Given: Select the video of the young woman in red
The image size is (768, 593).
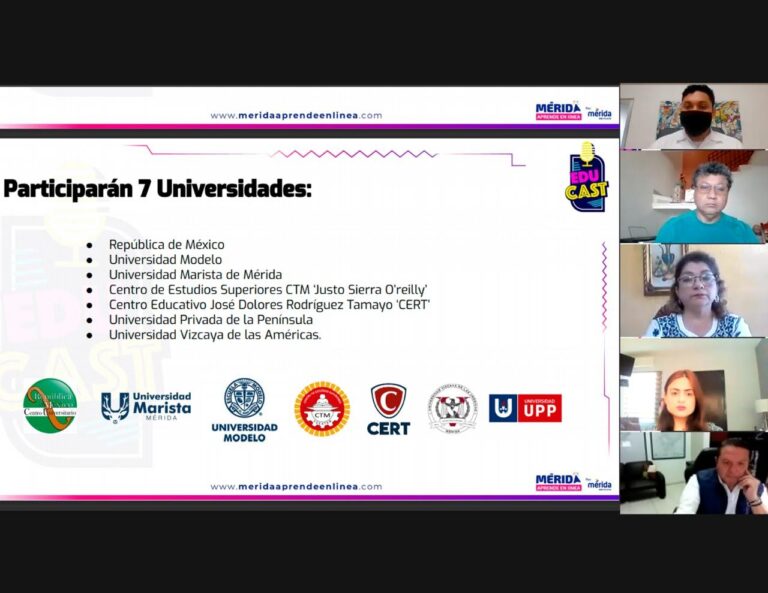Looking at the screenshot, I should tap(694, 385).
